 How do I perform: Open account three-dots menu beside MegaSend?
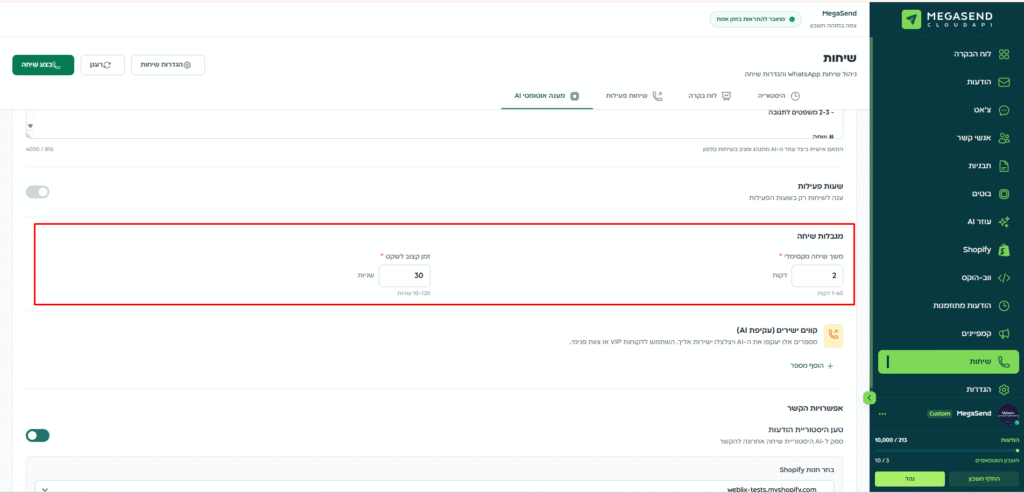[x=882, y=413]
